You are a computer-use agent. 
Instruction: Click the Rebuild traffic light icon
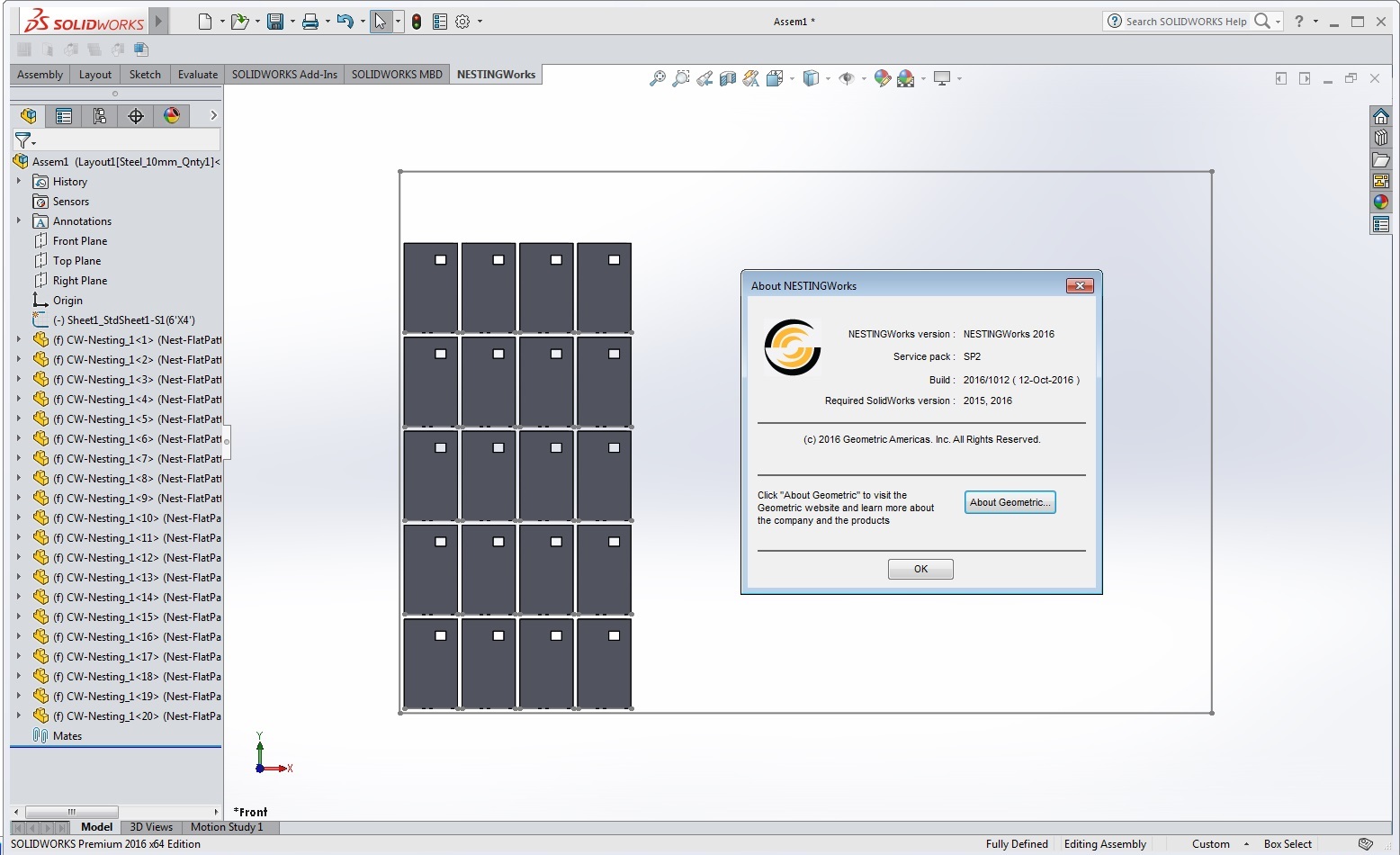[x=417, y=22]
